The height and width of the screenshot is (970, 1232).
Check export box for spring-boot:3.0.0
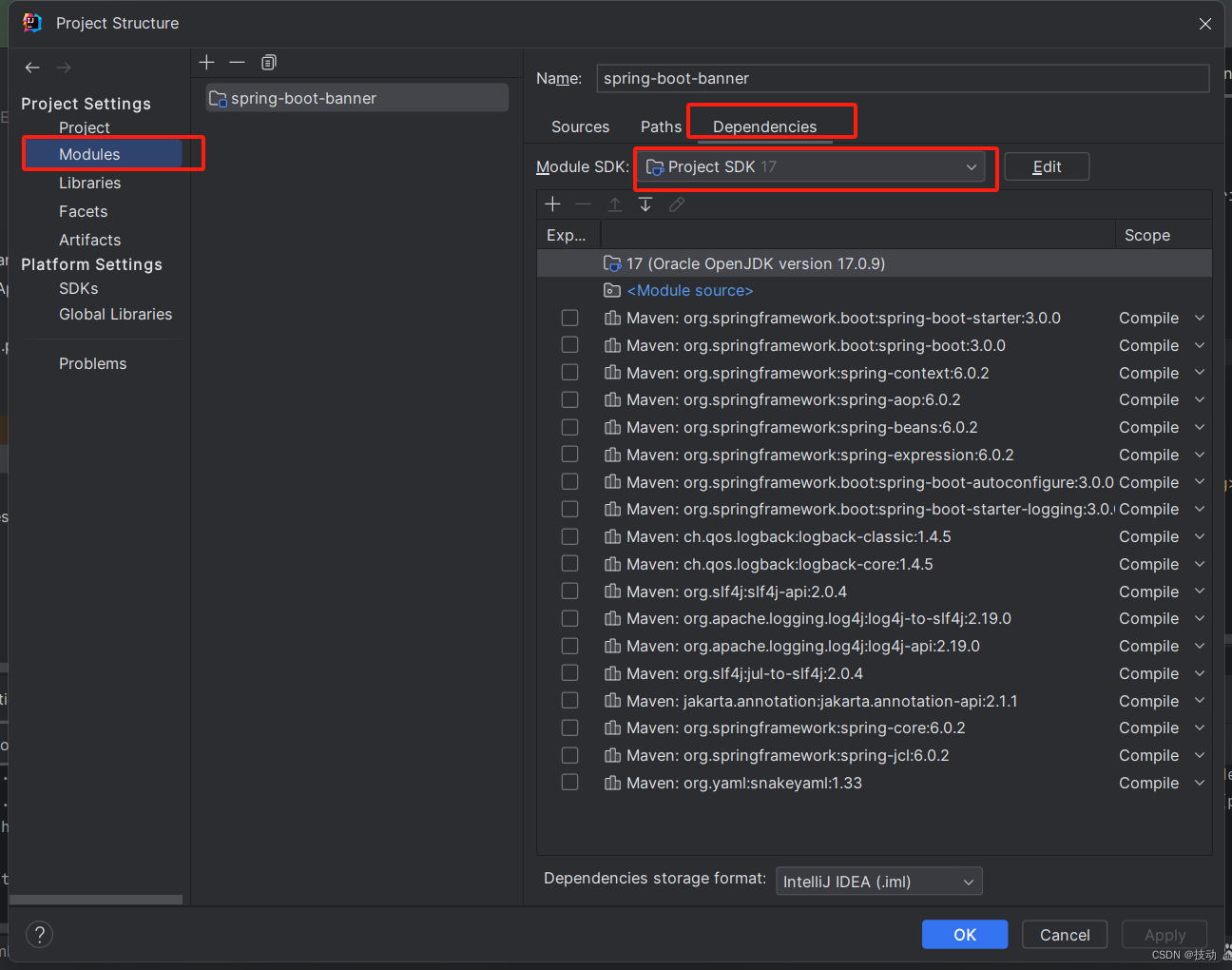click(x=569, y=344)
